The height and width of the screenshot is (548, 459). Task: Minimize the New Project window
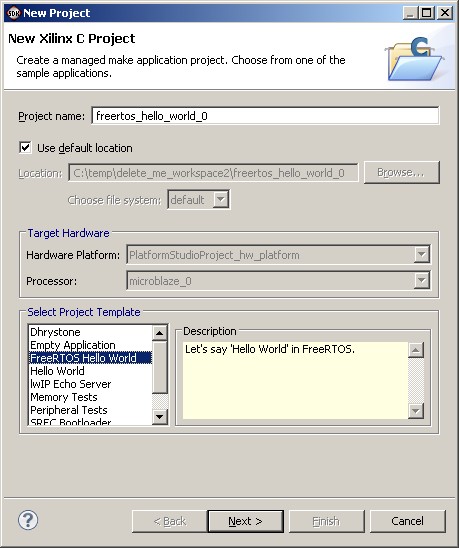pos(411,13)
